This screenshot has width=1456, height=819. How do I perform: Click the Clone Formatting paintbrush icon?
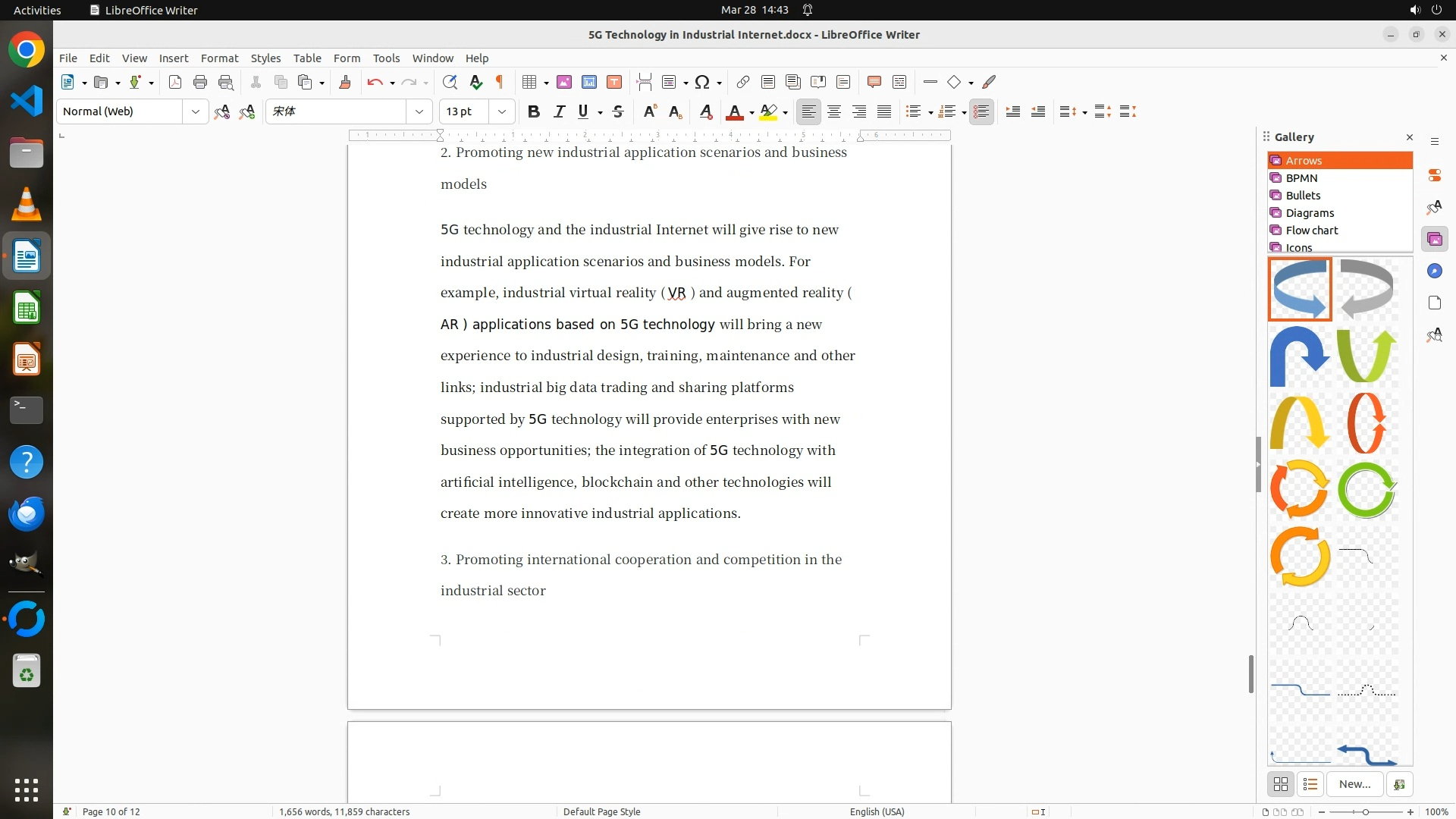pos(345,82)
